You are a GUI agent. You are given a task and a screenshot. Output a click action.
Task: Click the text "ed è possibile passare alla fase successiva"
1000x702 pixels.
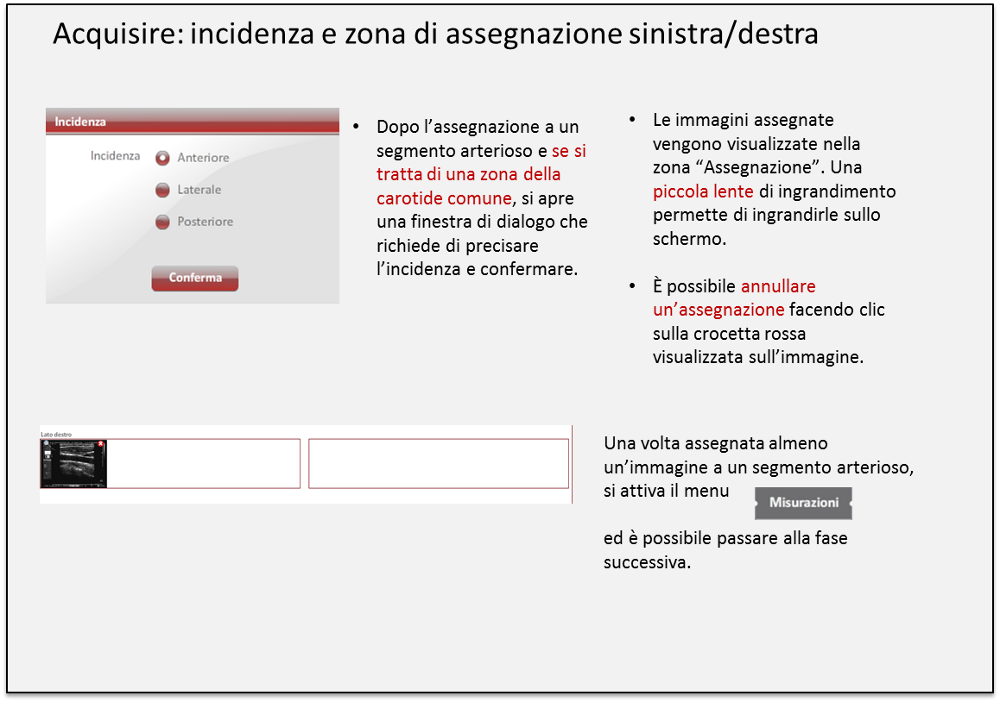(x=726, y=550)
